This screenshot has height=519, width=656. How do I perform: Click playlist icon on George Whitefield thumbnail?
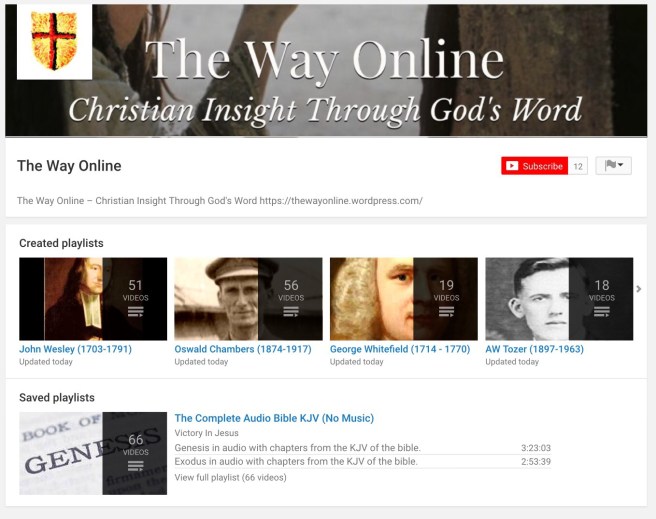(446, 312)
